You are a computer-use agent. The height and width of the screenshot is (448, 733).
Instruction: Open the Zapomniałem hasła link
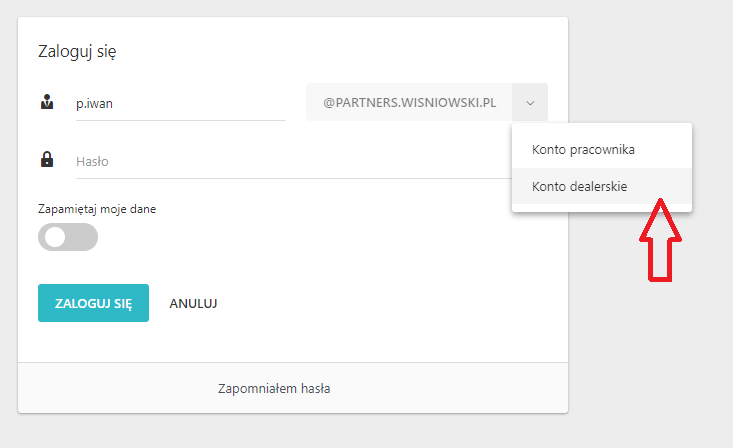274,388
